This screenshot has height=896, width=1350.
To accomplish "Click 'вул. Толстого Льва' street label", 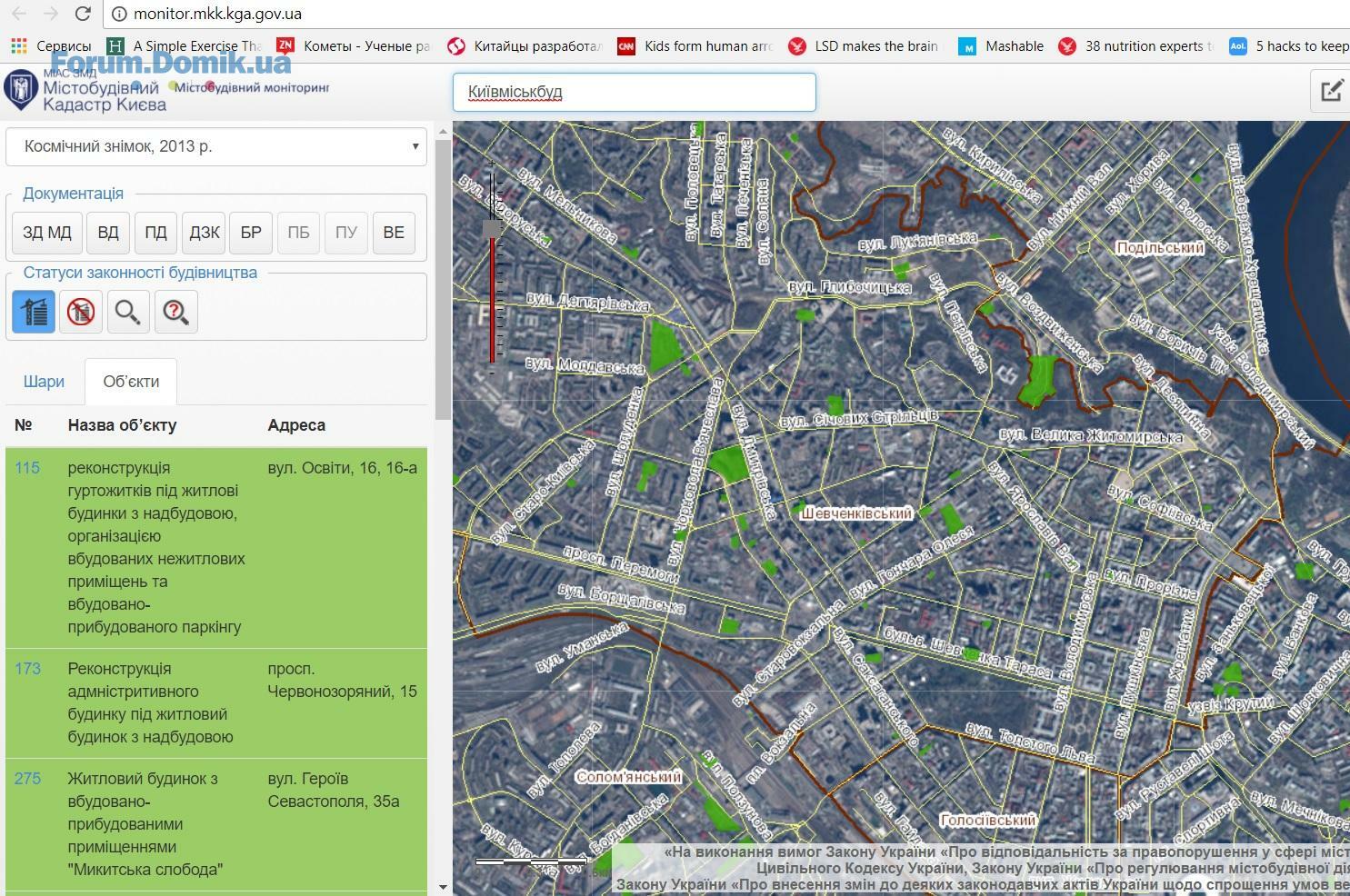I will [x=1030, y=742].
